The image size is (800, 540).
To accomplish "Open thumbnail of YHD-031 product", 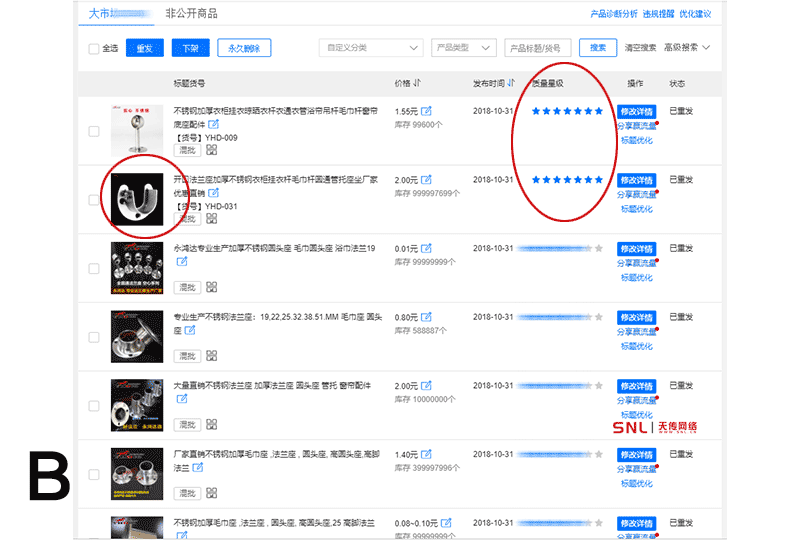I will [x=137, y=199].
